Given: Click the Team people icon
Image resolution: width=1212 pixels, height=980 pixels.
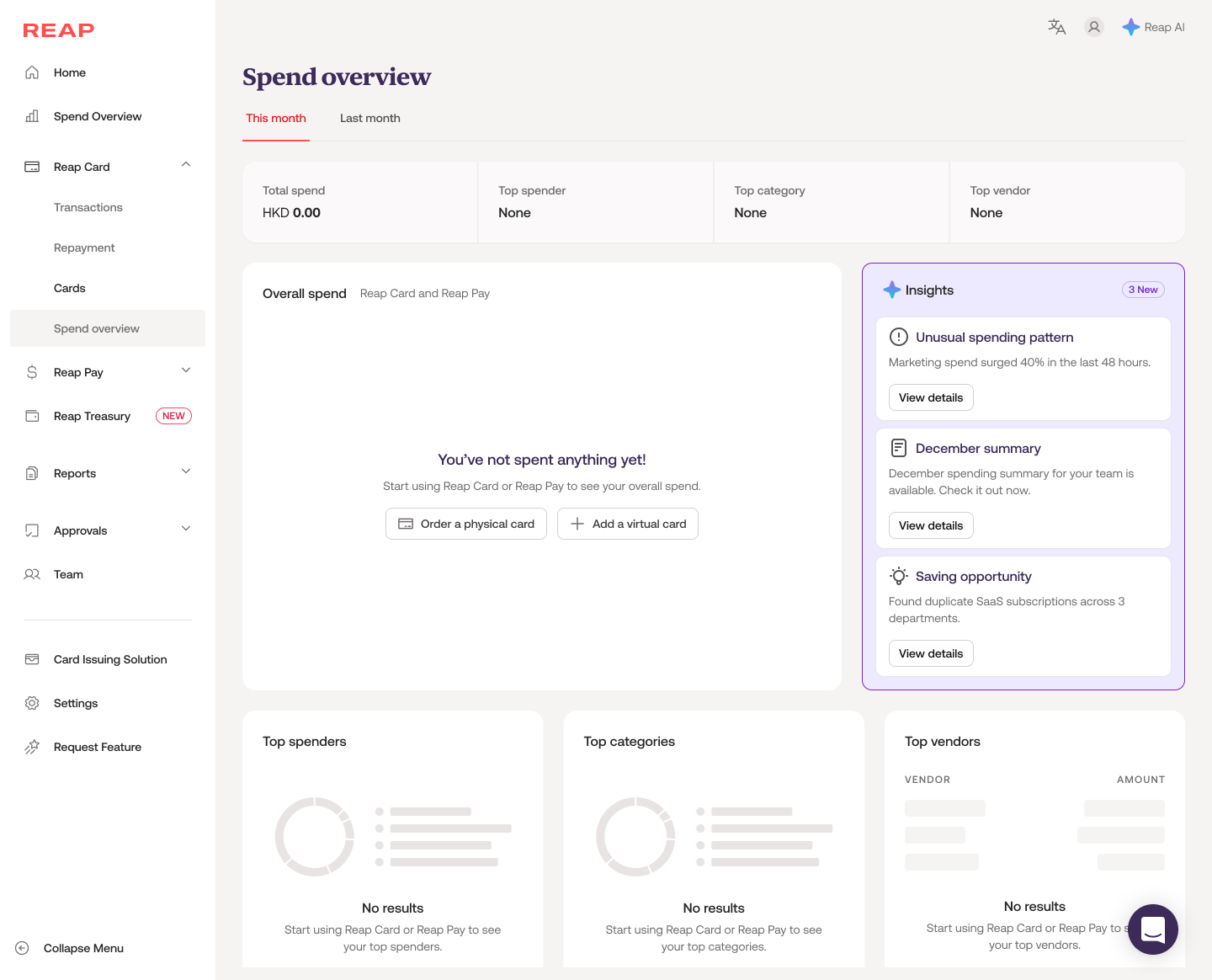Looking at the screenshot, I should click(x=32, y=574).
